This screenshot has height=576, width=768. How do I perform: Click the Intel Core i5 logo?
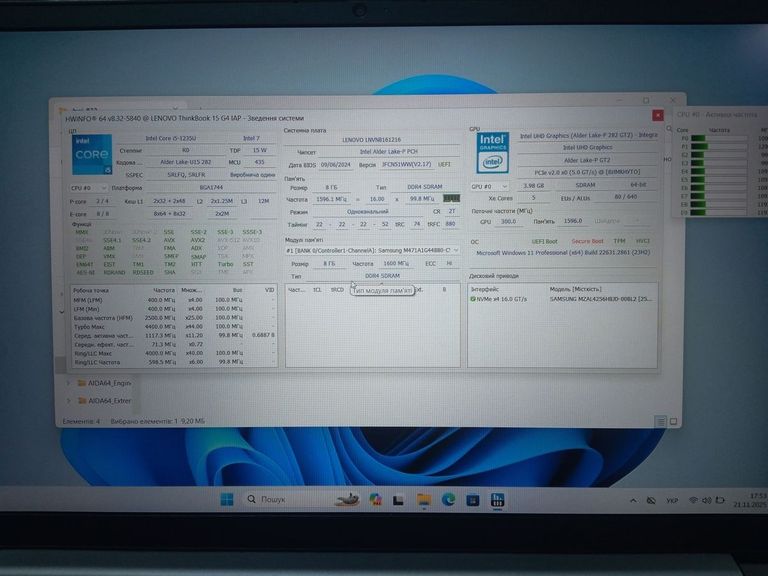click(x=92, y=155)
